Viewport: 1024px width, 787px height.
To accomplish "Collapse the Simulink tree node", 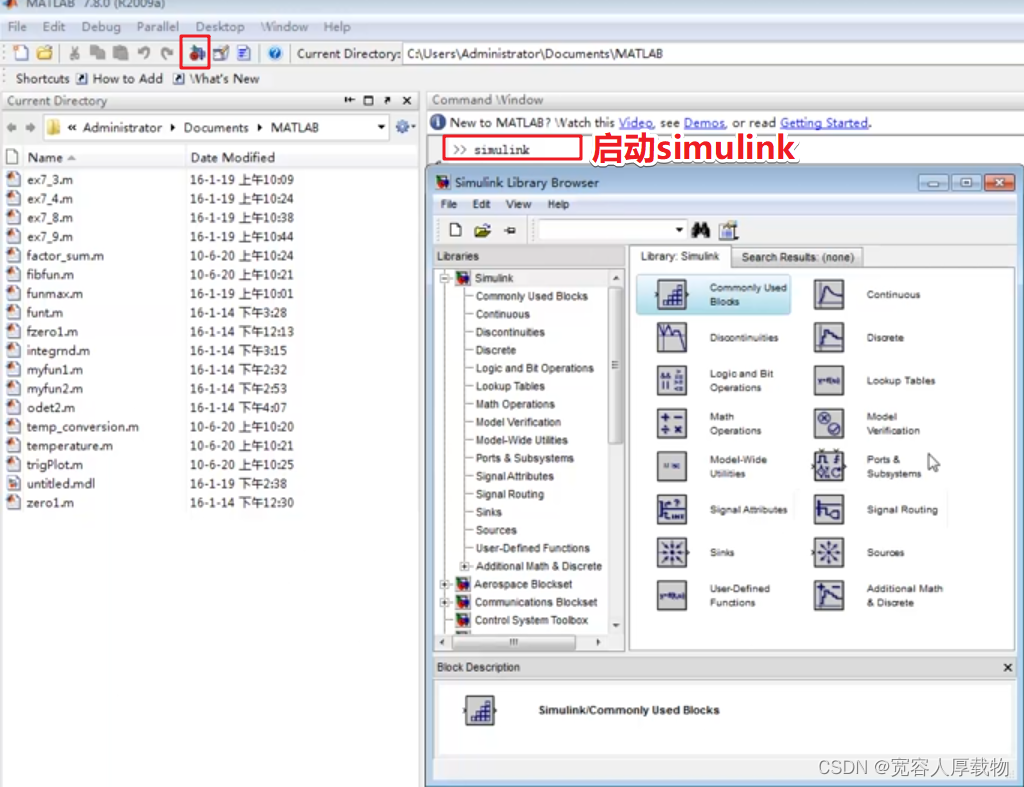I will [445, 278].
